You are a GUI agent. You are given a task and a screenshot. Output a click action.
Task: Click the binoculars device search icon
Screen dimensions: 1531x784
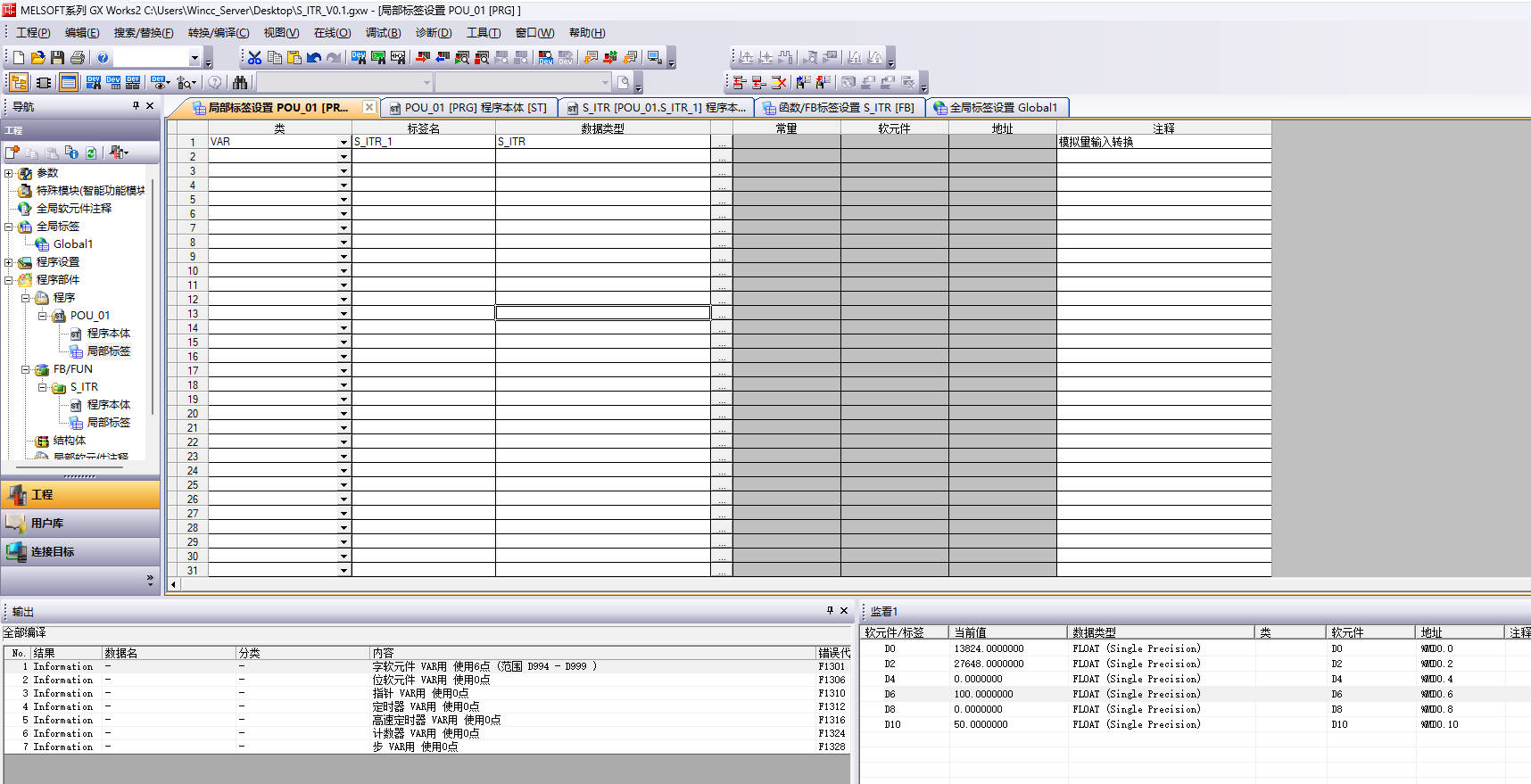point(240,83)
